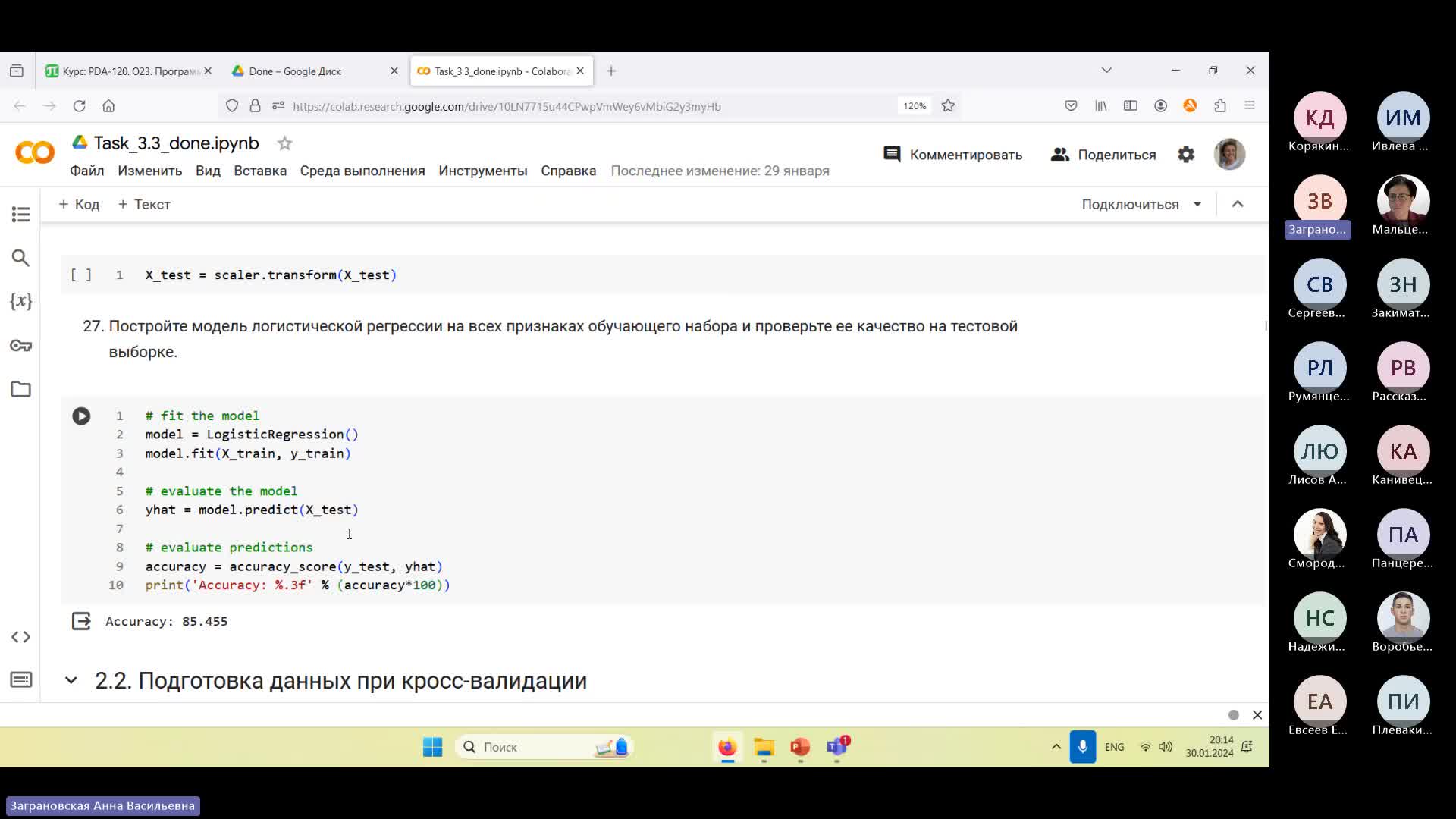Collapse the Colab header with chevron
Screen dimensions: 1456x819
(1238, 205)
